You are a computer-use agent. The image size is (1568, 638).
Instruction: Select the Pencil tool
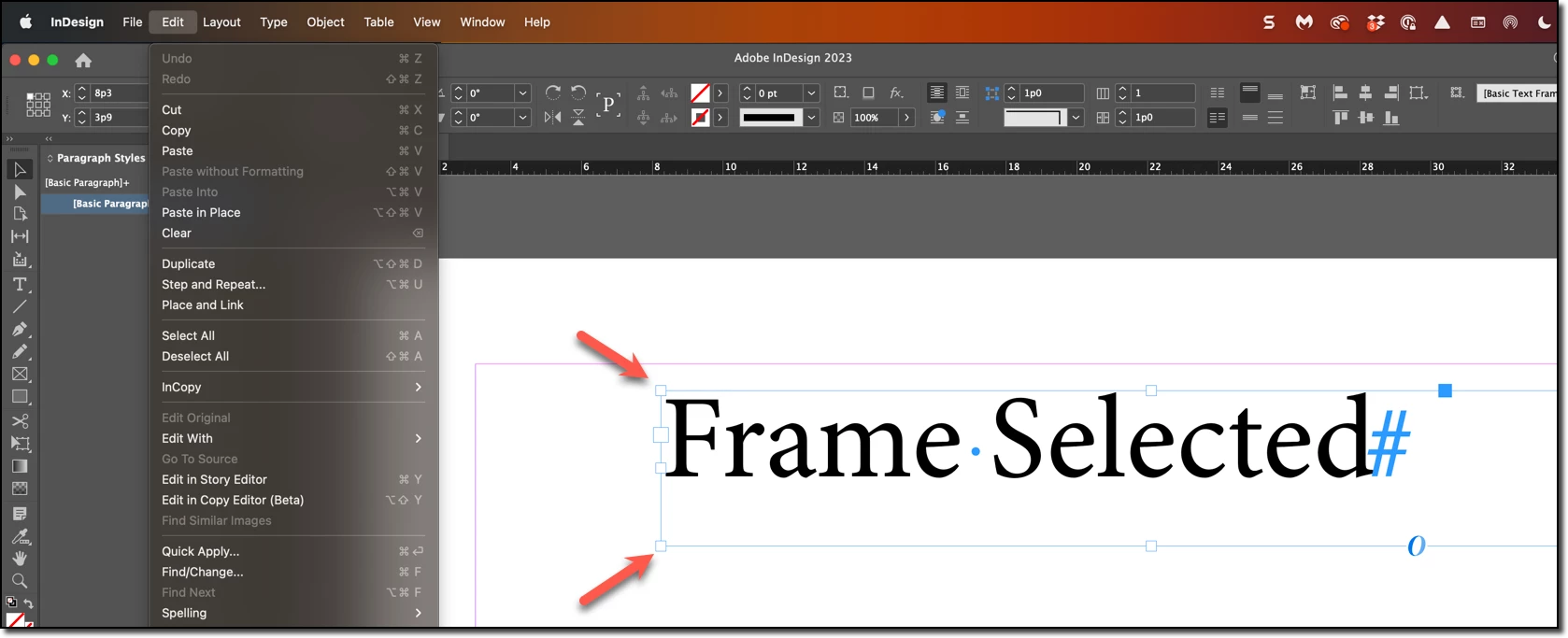[x=20, y=351]
